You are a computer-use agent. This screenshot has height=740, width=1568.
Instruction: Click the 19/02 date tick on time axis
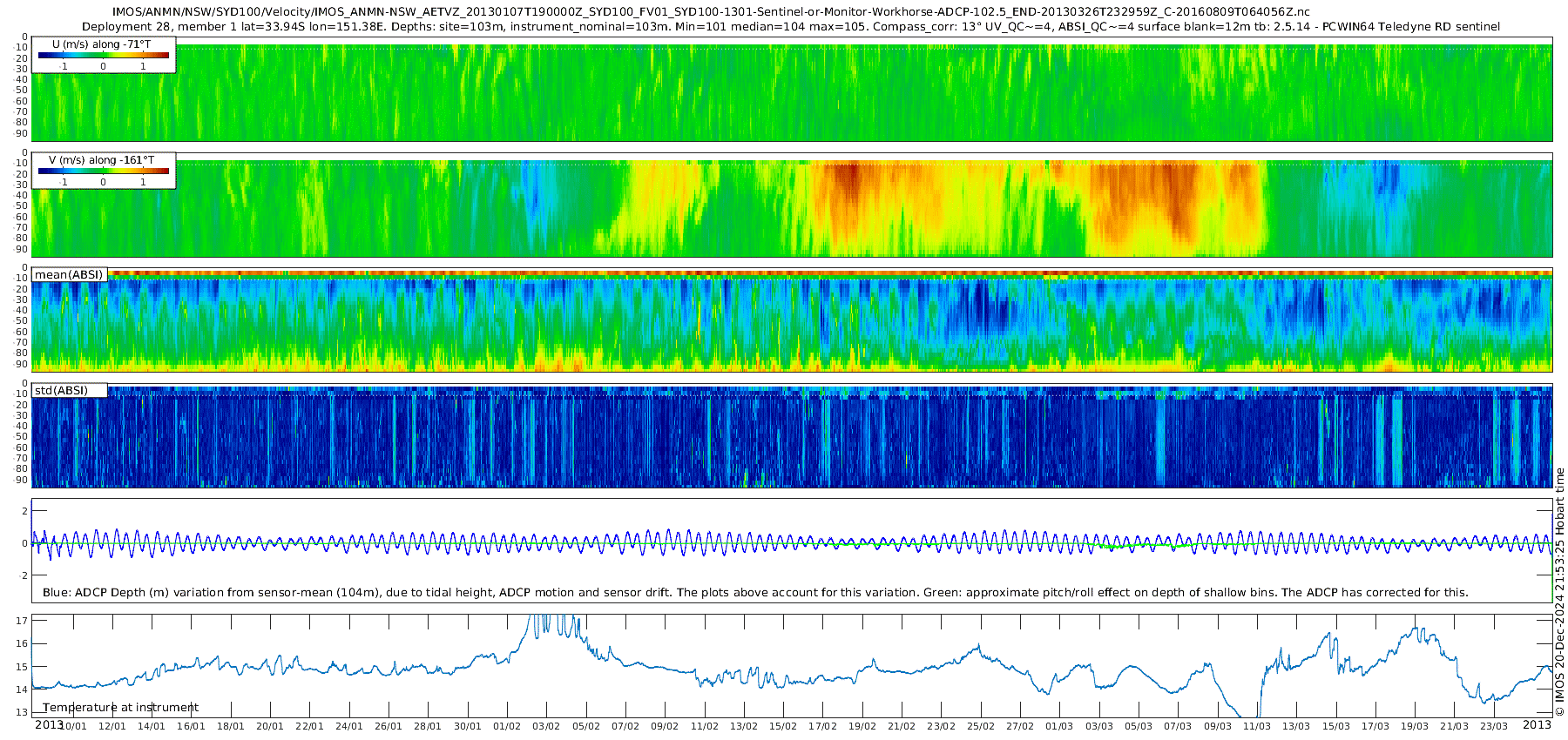click(862, 726)
